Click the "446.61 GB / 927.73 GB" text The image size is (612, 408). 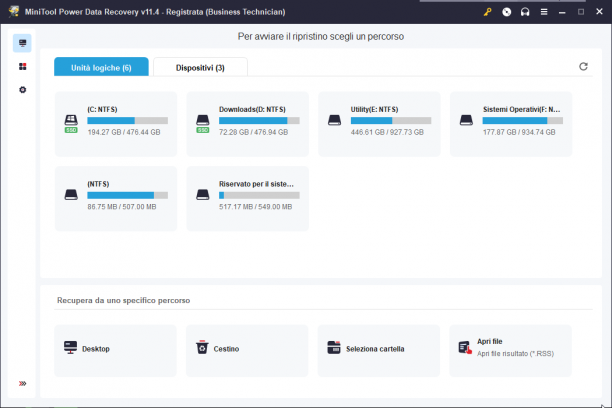pyautogui.click(x=387, y=132)
